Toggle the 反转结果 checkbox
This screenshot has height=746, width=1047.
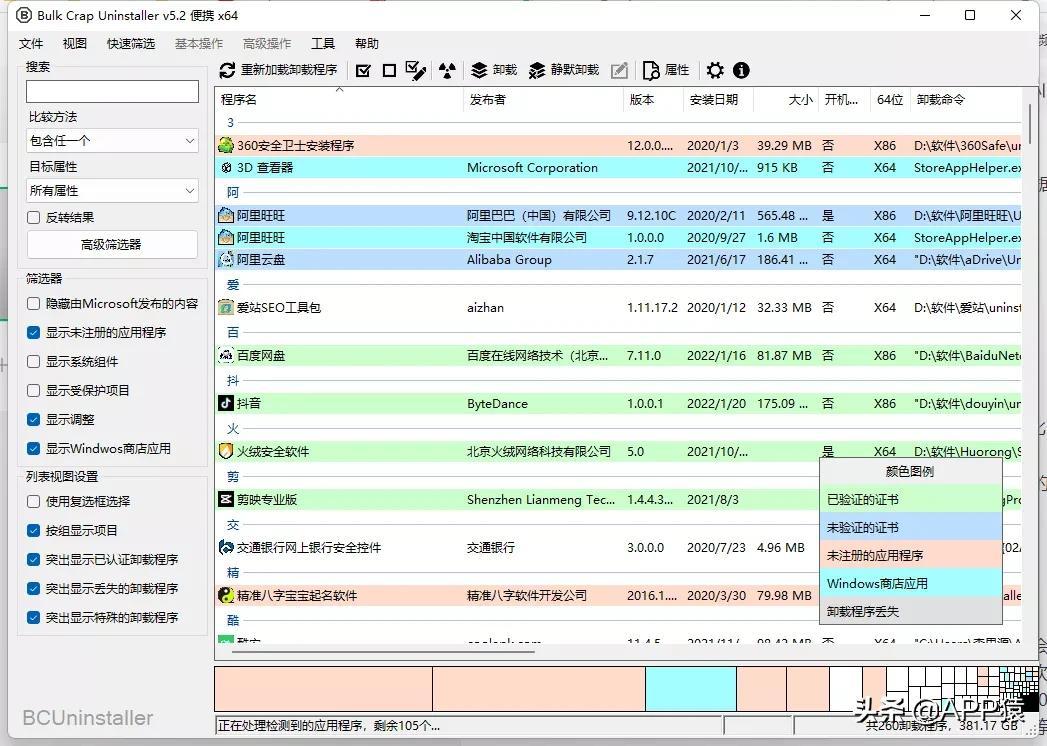[x=33, y=217]
